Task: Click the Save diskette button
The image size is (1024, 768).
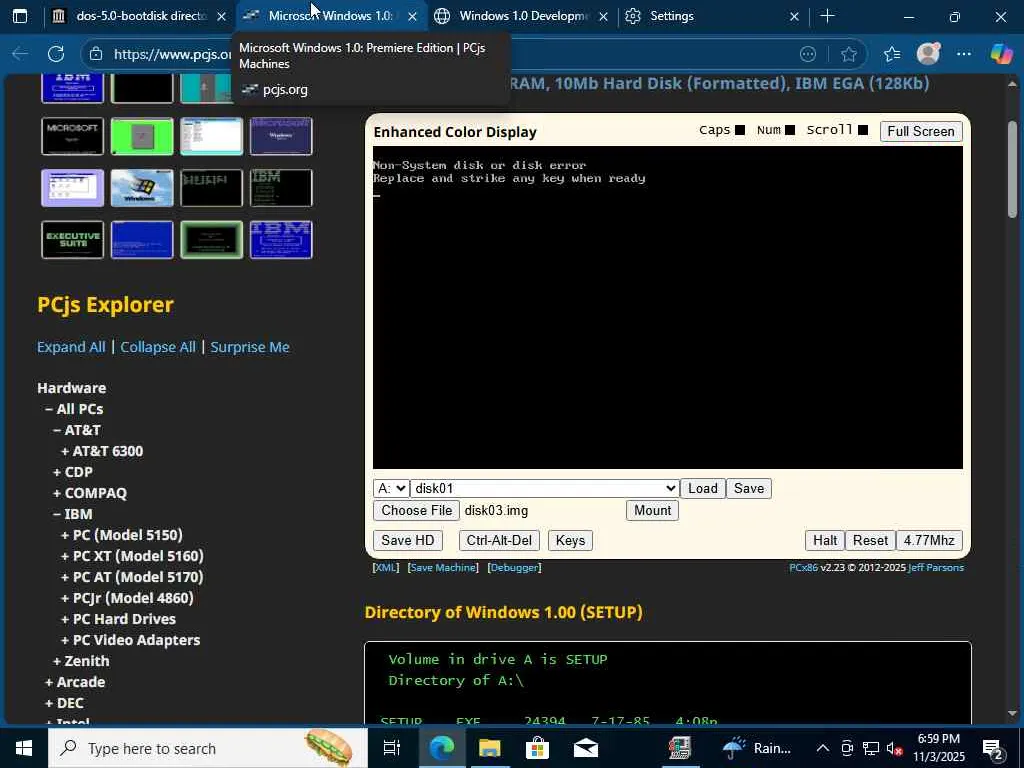Action: tap(748, 488)
